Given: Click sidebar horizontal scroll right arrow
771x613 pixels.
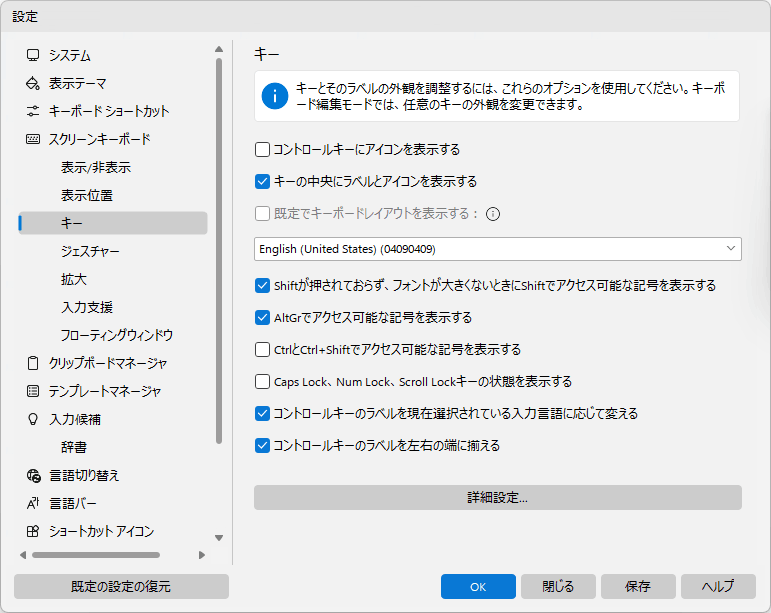Looking at the screenshot, I should pyautogui.click(x=202, y=555).
